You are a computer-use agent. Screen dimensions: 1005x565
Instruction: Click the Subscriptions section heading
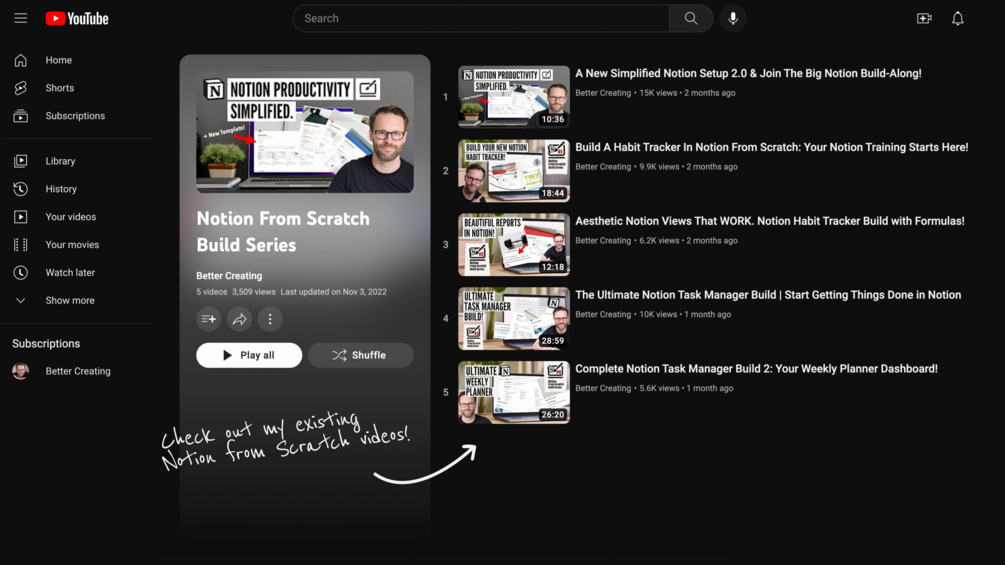point(46,343)
